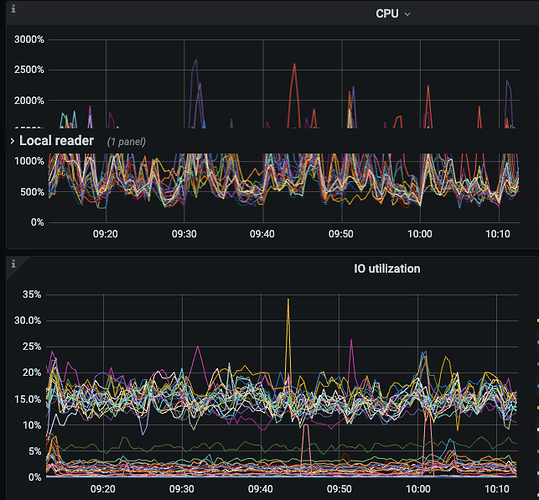
Task: Toggle the purple series in IO legend
Action: click(x=538, y=364)
